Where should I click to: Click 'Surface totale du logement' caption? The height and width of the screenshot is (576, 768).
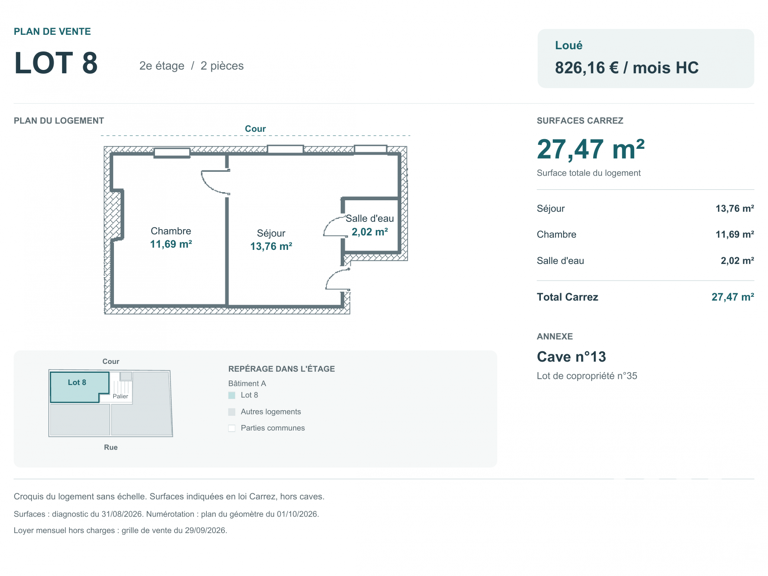coord(589,173)
